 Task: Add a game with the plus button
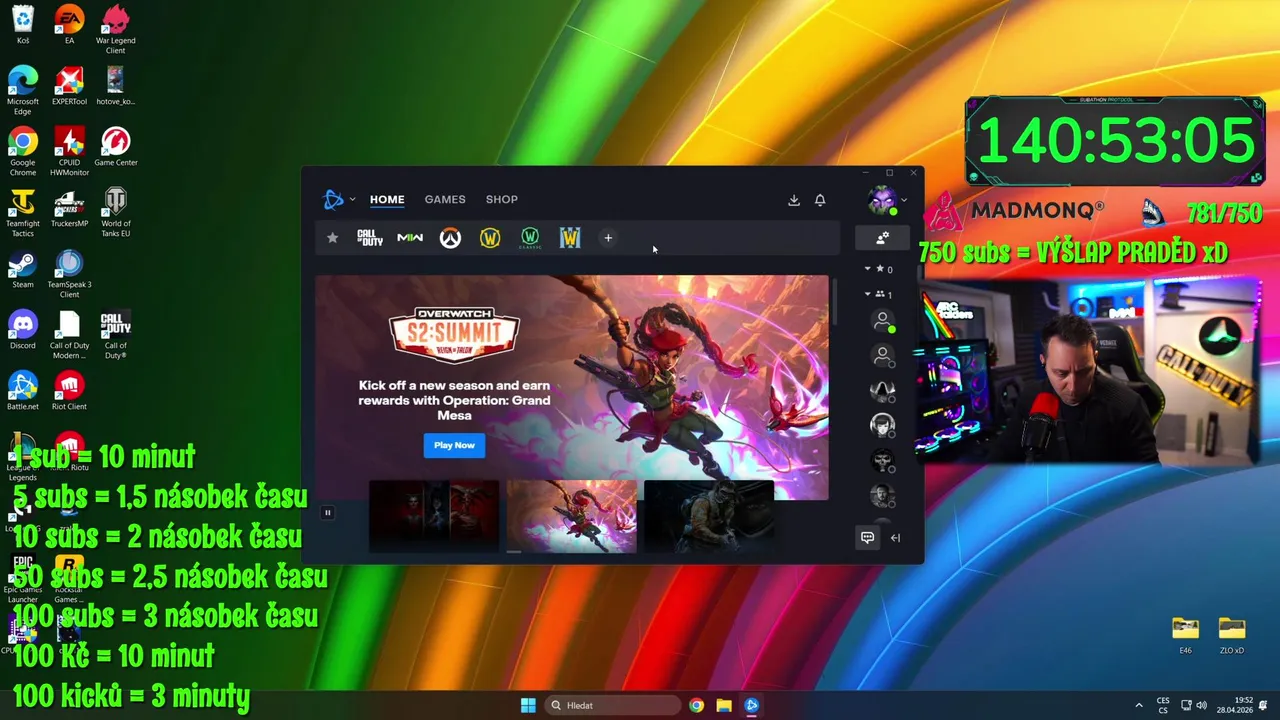[x=608, y=238]
